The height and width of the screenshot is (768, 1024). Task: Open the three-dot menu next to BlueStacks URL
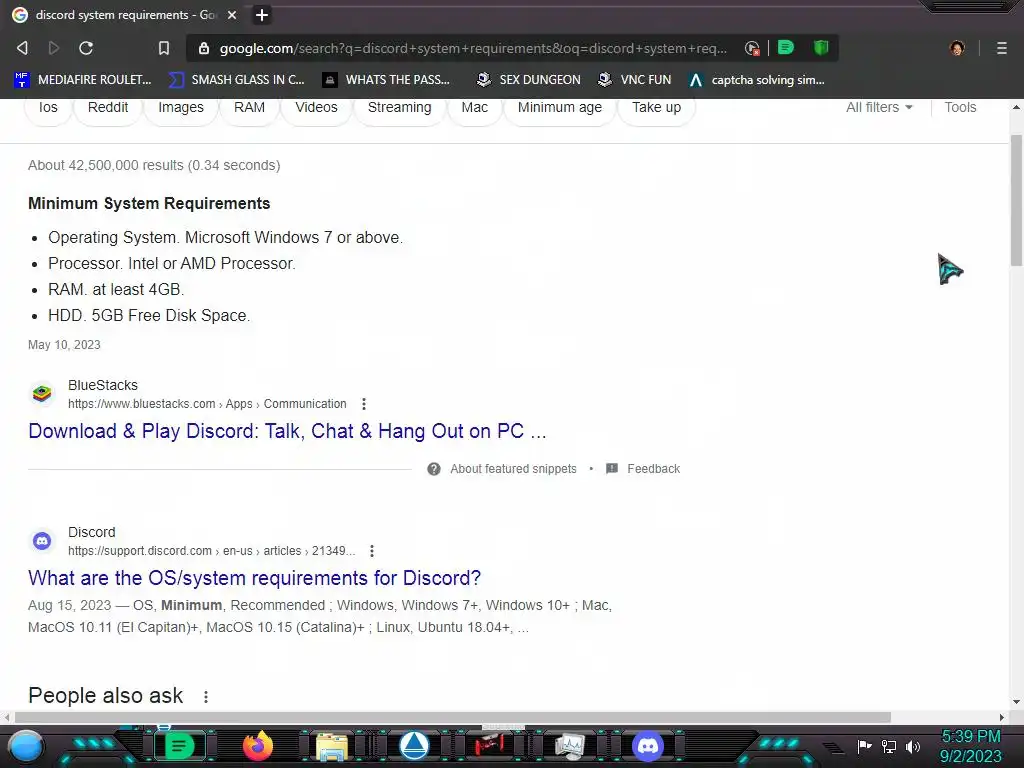point(364,404)
